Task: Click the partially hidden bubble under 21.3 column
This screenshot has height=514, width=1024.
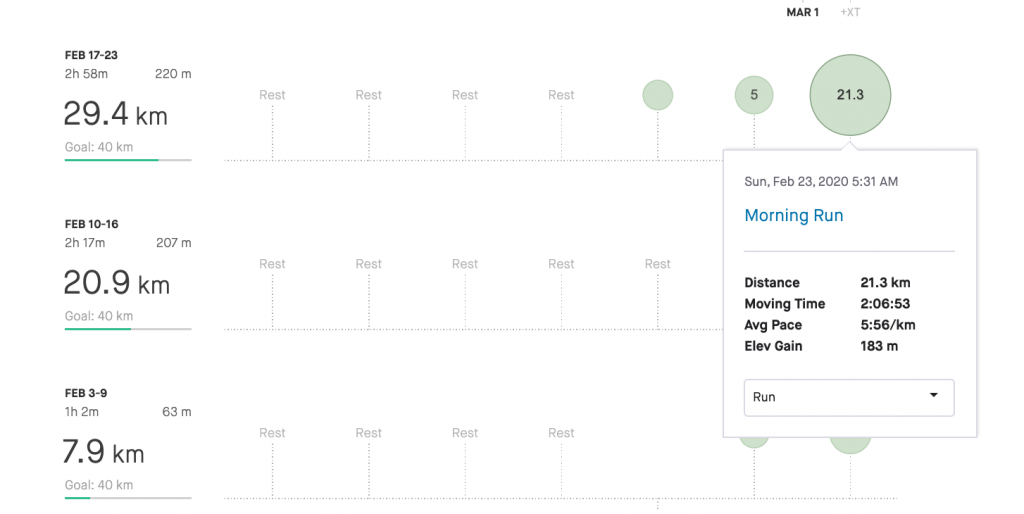Action: (x=850, y=445)
